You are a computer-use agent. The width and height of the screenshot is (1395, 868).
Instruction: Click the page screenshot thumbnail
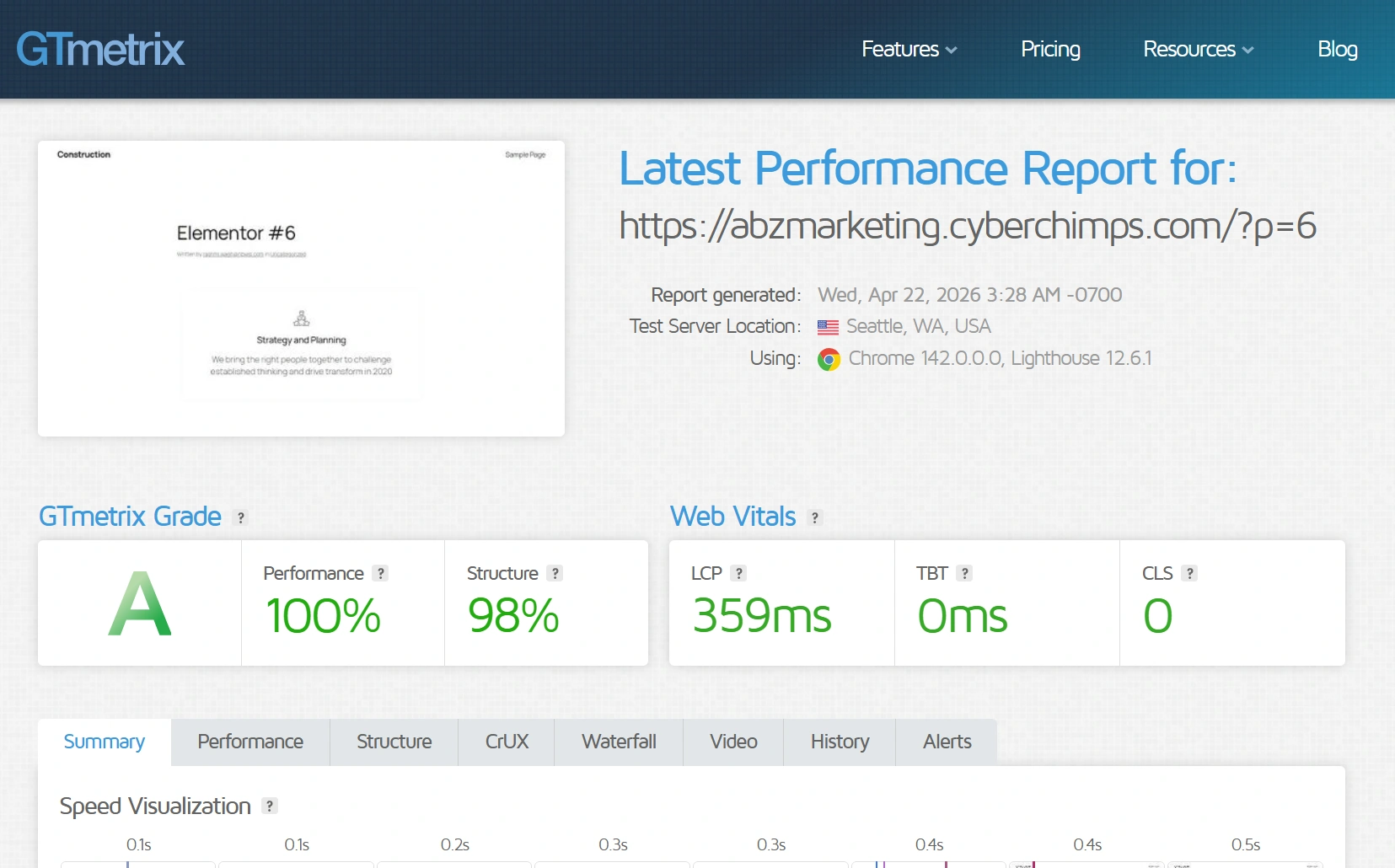(x=301, y=288)
